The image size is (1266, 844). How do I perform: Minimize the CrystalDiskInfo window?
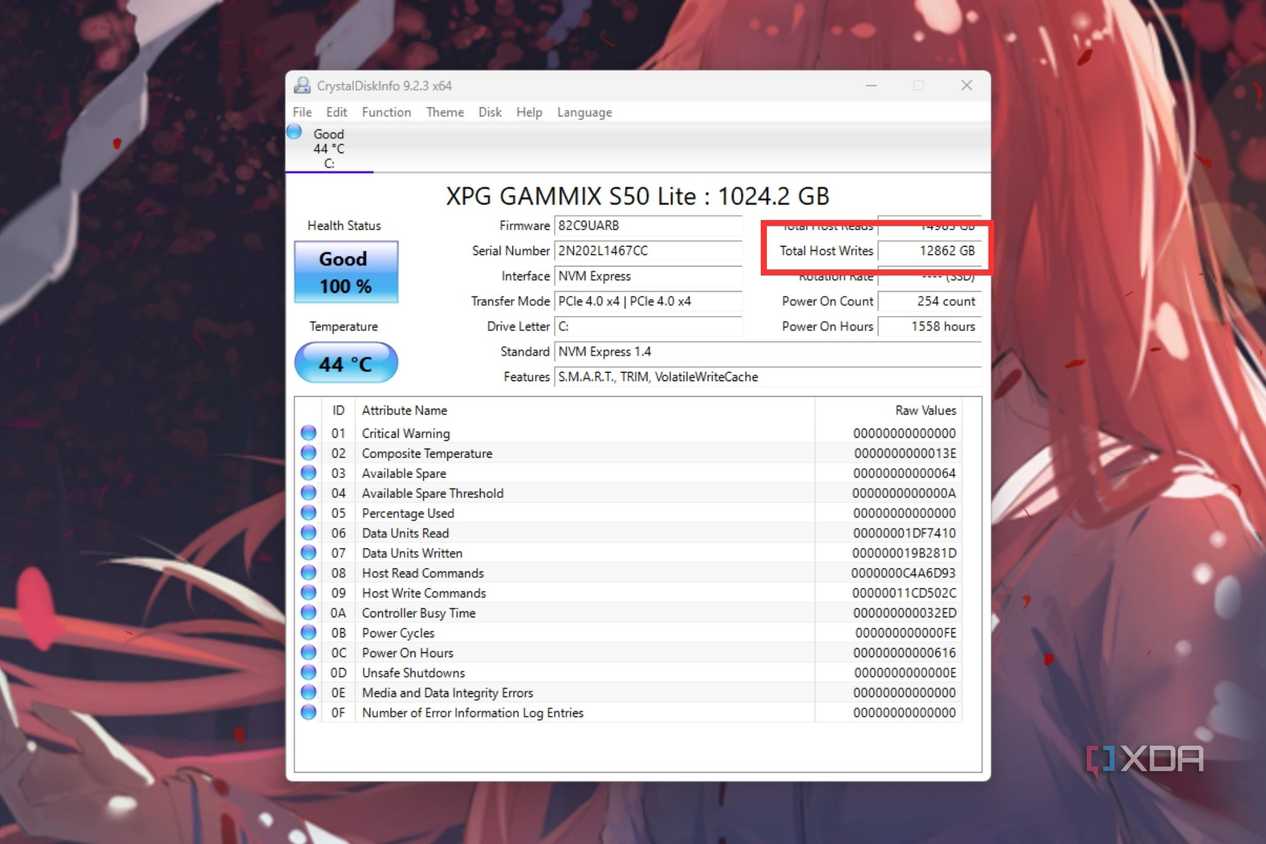[x=871, y=86]
